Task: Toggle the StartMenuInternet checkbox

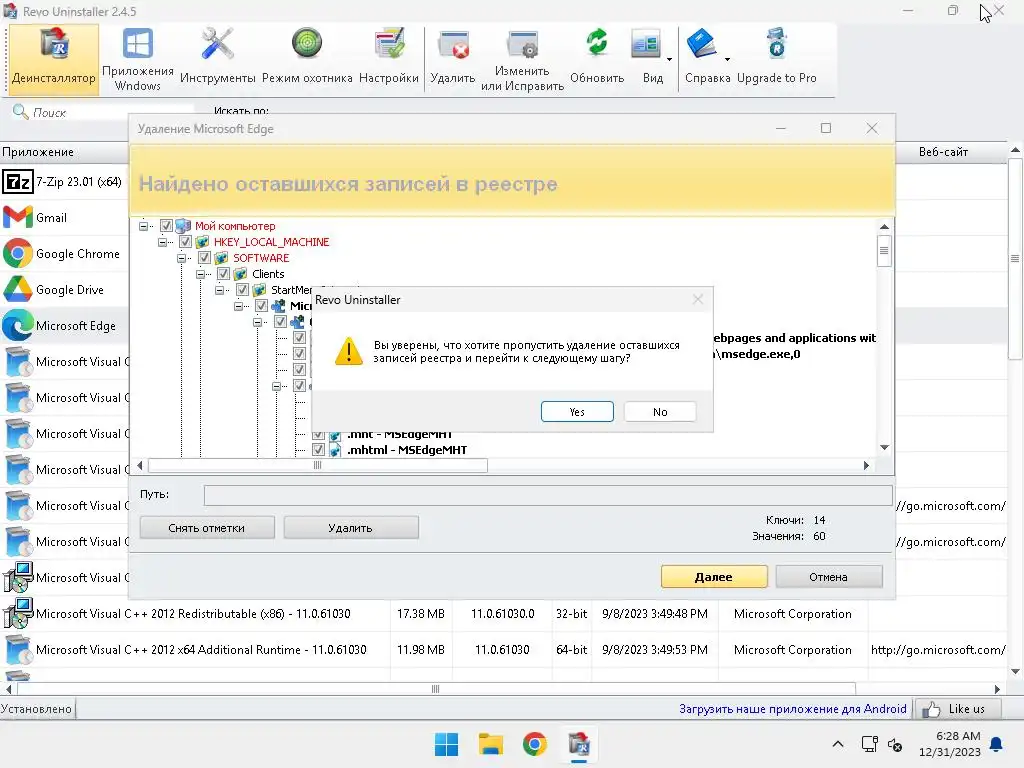Action: [x=242, y=289]
